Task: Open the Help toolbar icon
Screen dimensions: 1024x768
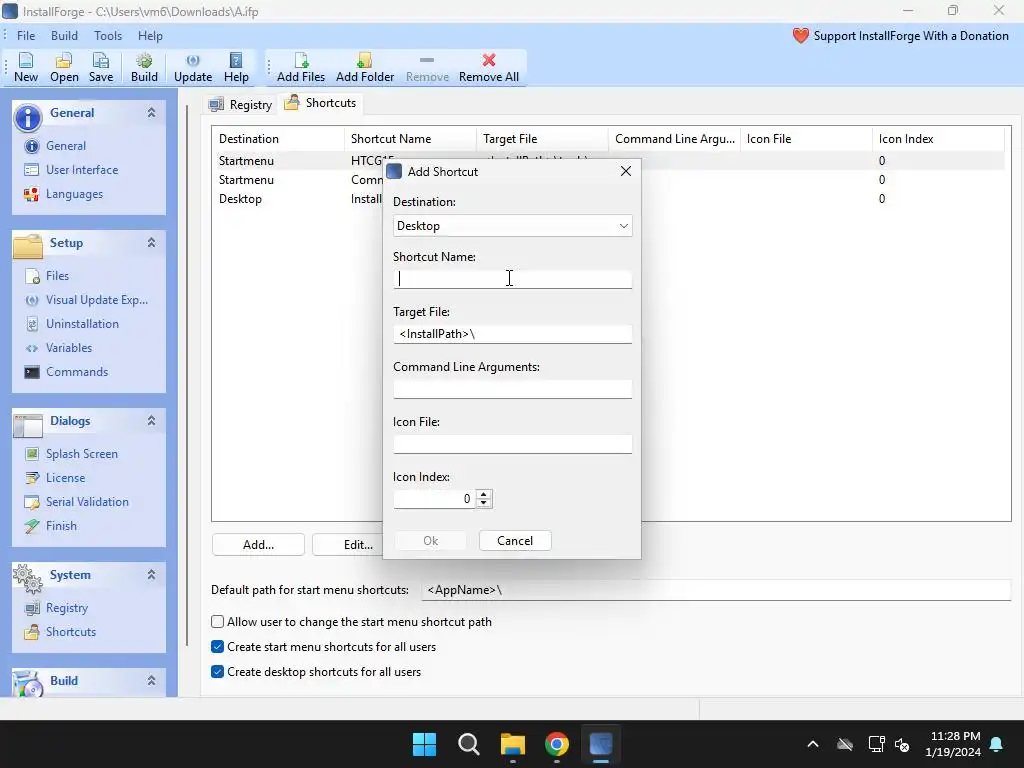Action: (x=236, y=67)
